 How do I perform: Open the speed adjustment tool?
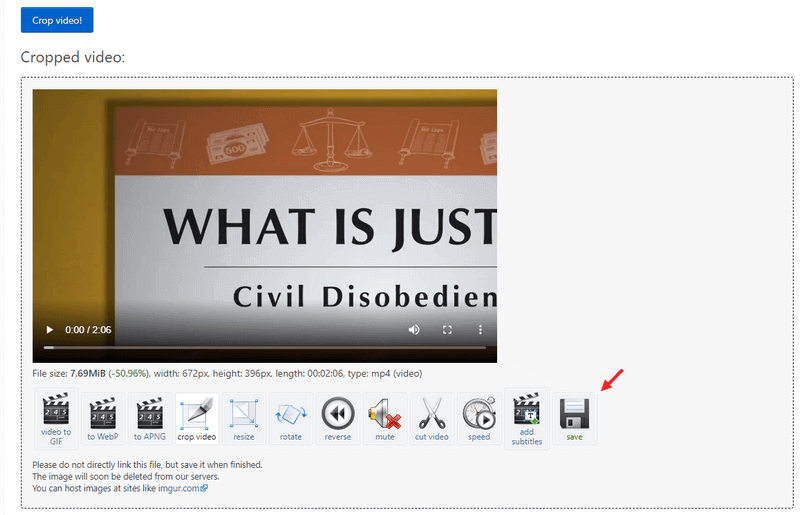tap(479, 419)
